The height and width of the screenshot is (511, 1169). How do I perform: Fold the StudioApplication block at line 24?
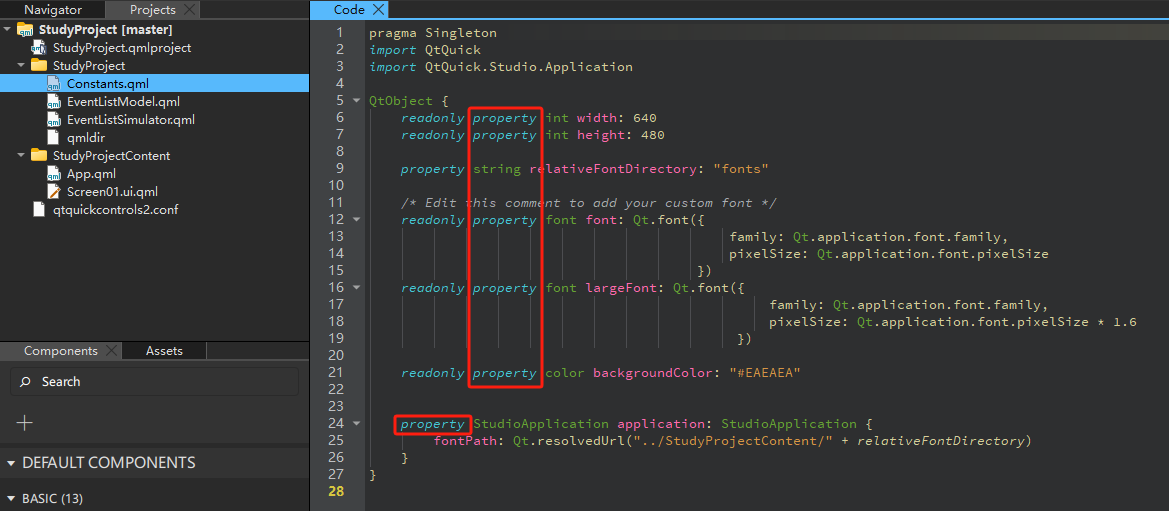point(356,424)
